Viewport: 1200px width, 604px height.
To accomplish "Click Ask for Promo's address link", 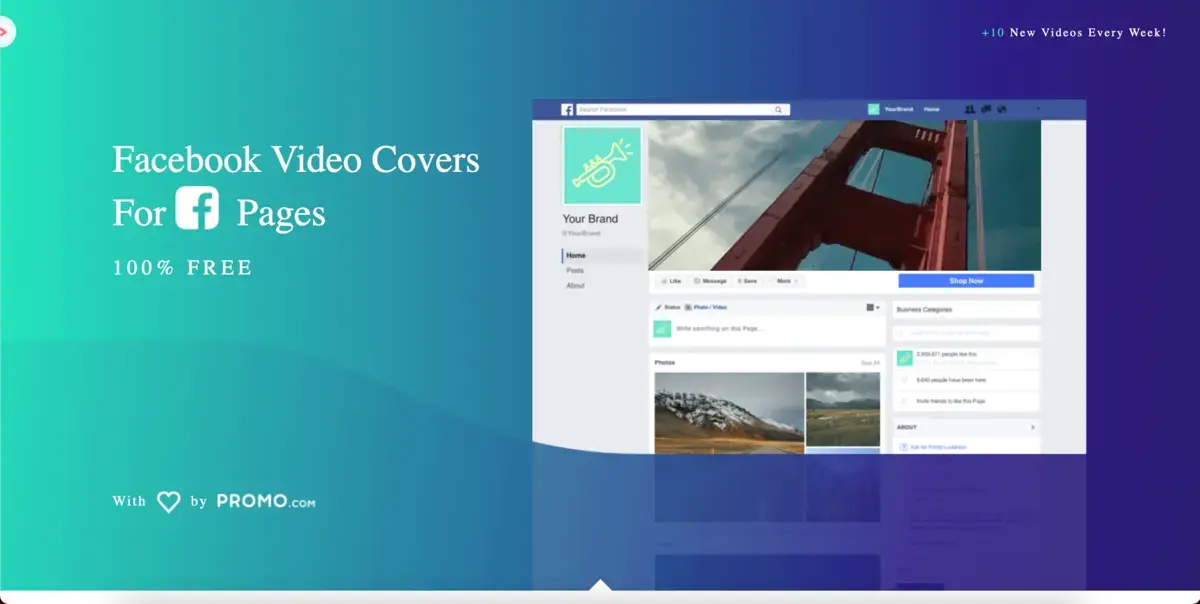I will 938,447.
